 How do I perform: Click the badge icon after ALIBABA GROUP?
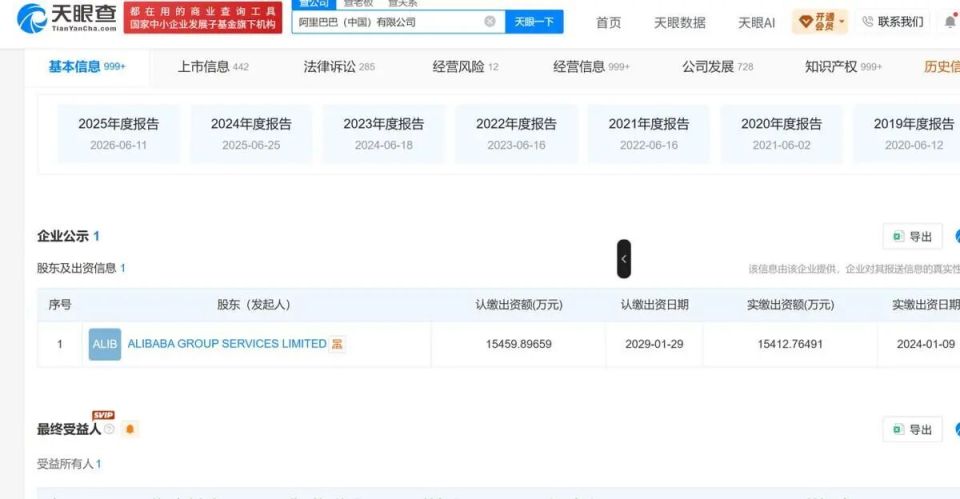coord(337,344)
